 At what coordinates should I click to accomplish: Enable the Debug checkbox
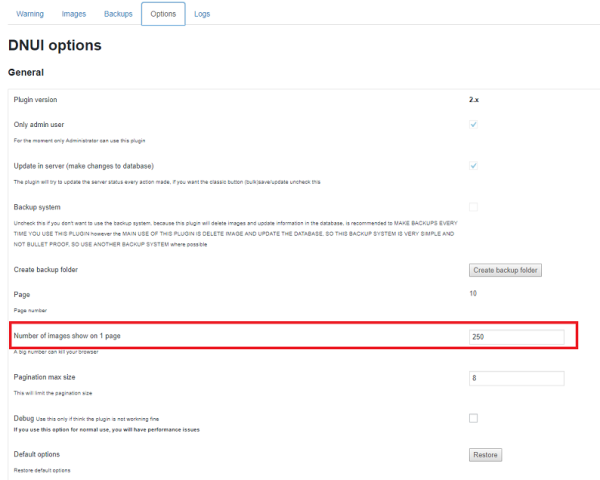pos(473,417)
